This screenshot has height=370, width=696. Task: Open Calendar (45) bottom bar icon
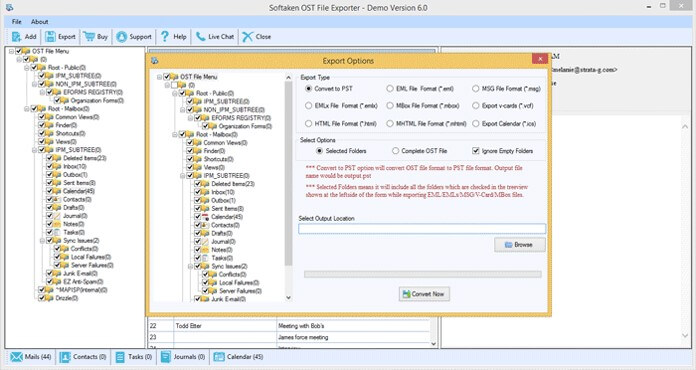[219, 357]
